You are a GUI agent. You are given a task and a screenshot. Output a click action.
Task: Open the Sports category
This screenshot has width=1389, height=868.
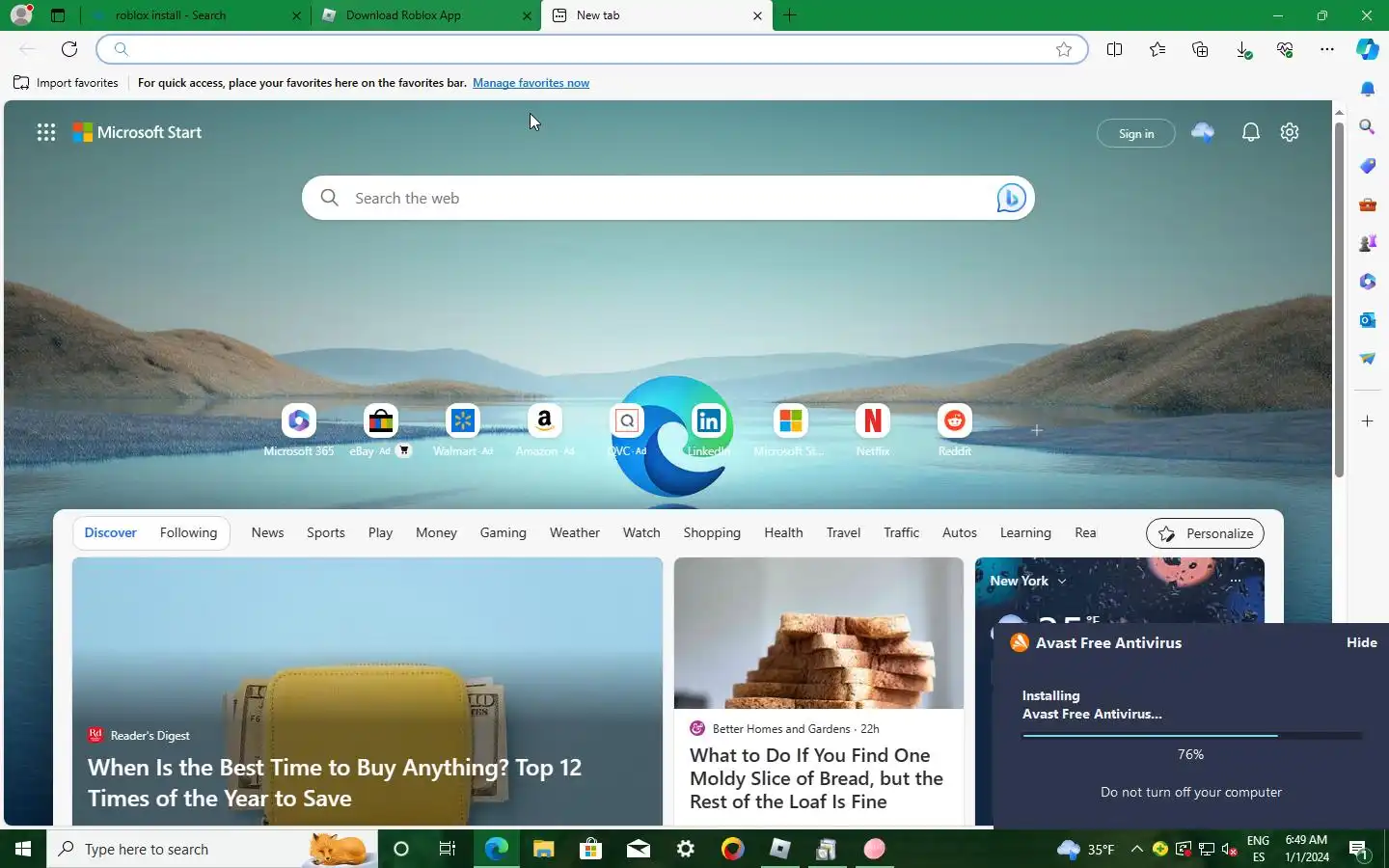[x=325, y=532]
